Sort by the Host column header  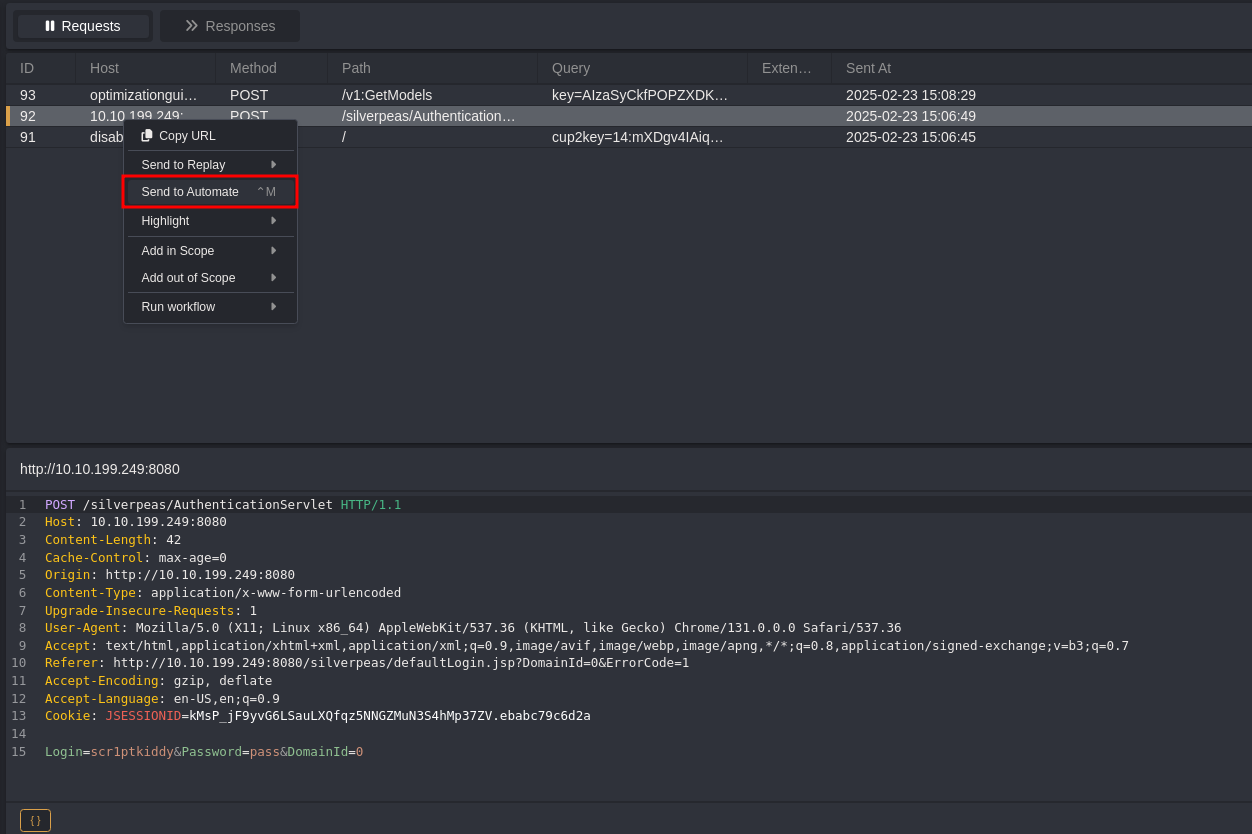click(146, 68)
